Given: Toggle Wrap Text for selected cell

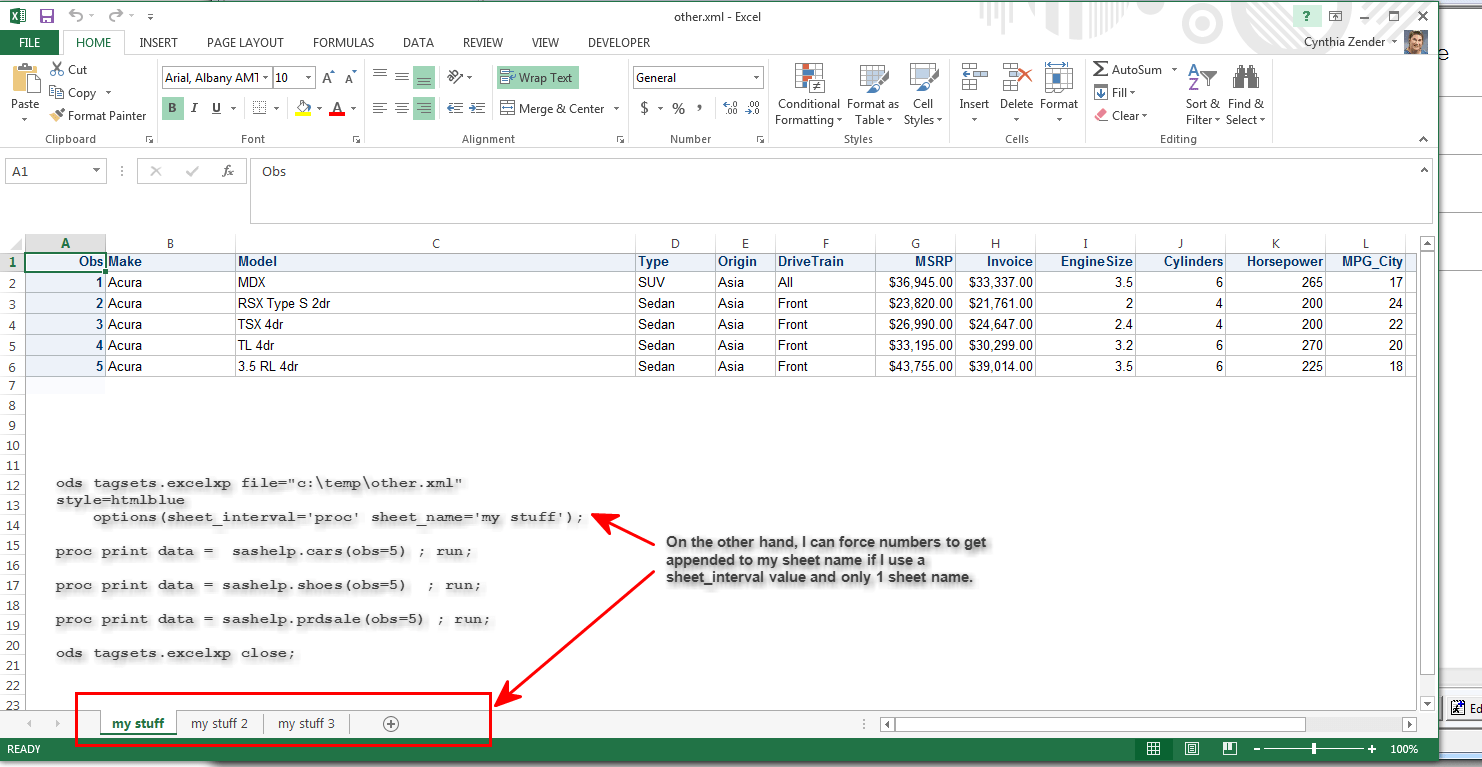Looking at the screenshot, I should pyautogui.click(x=537, y=77).
